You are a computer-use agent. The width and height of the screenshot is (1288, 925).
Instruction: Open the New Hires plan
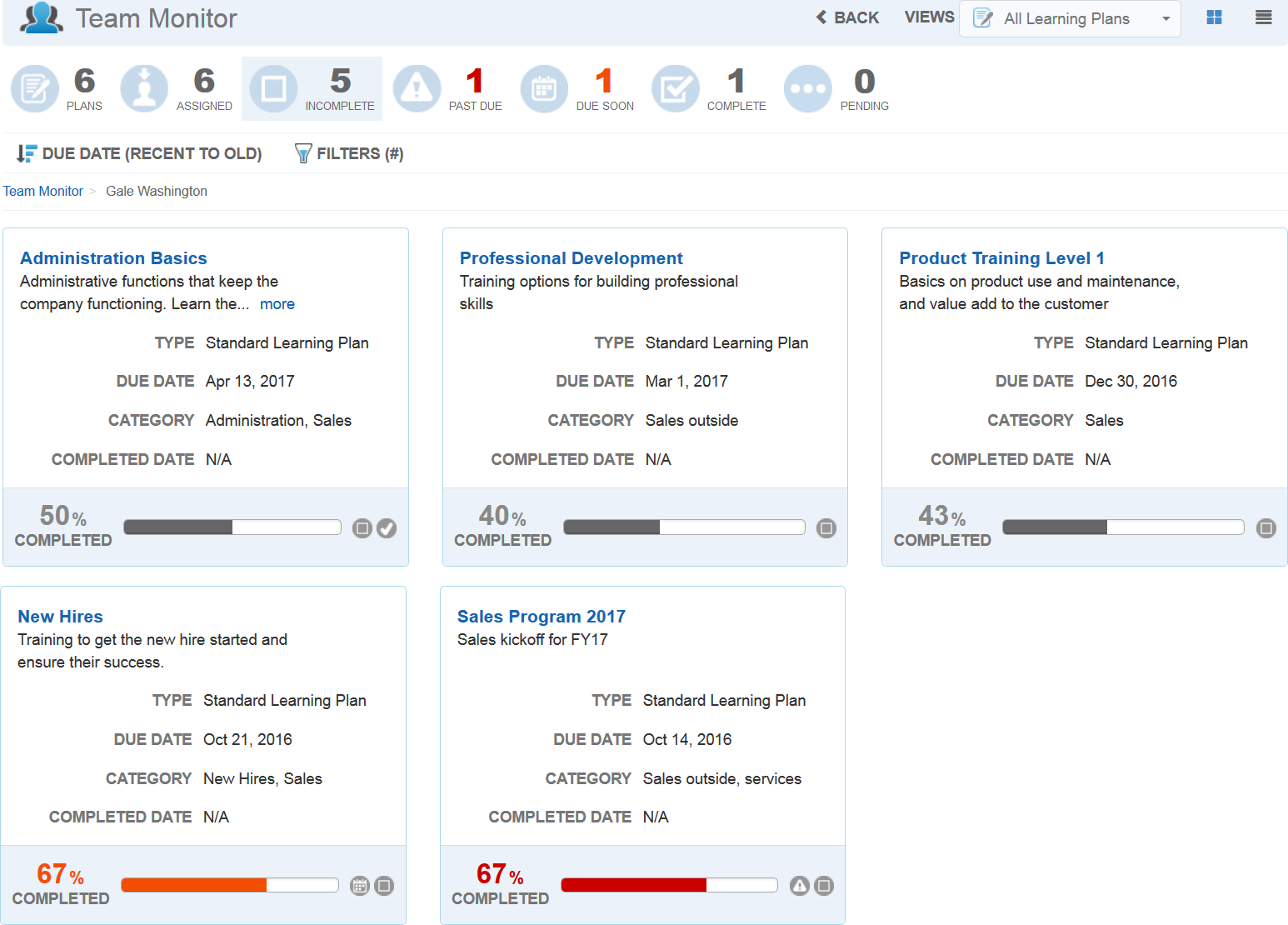61,617
